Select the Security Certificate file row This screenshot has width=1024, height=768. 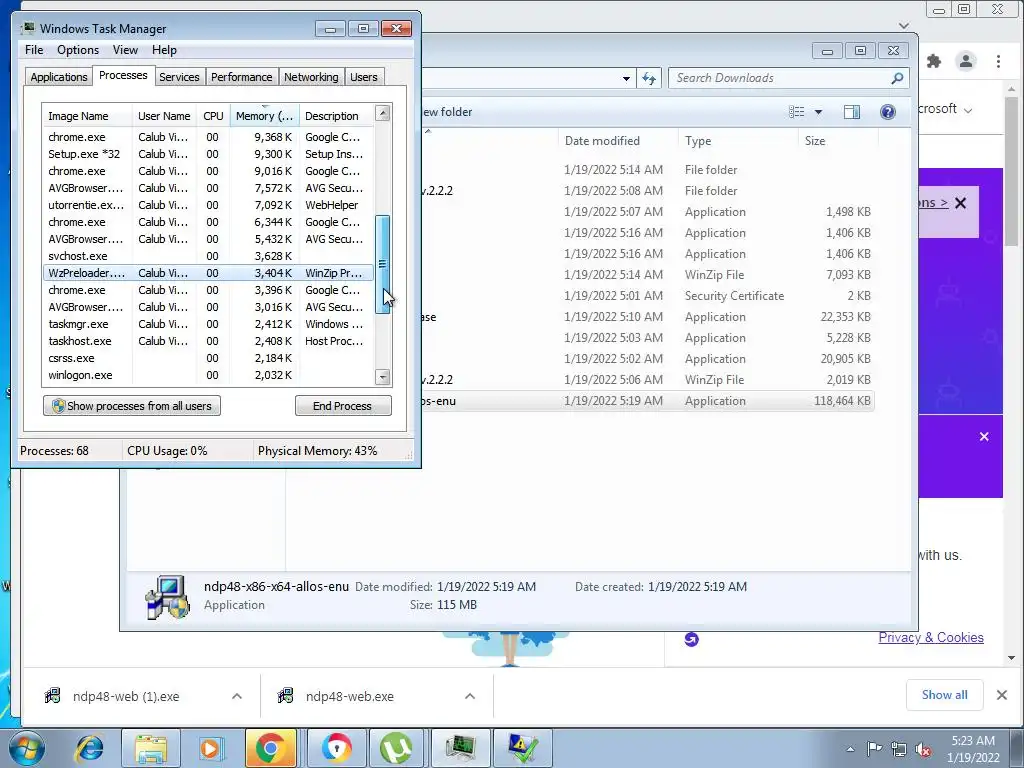(x=647, y=295)
